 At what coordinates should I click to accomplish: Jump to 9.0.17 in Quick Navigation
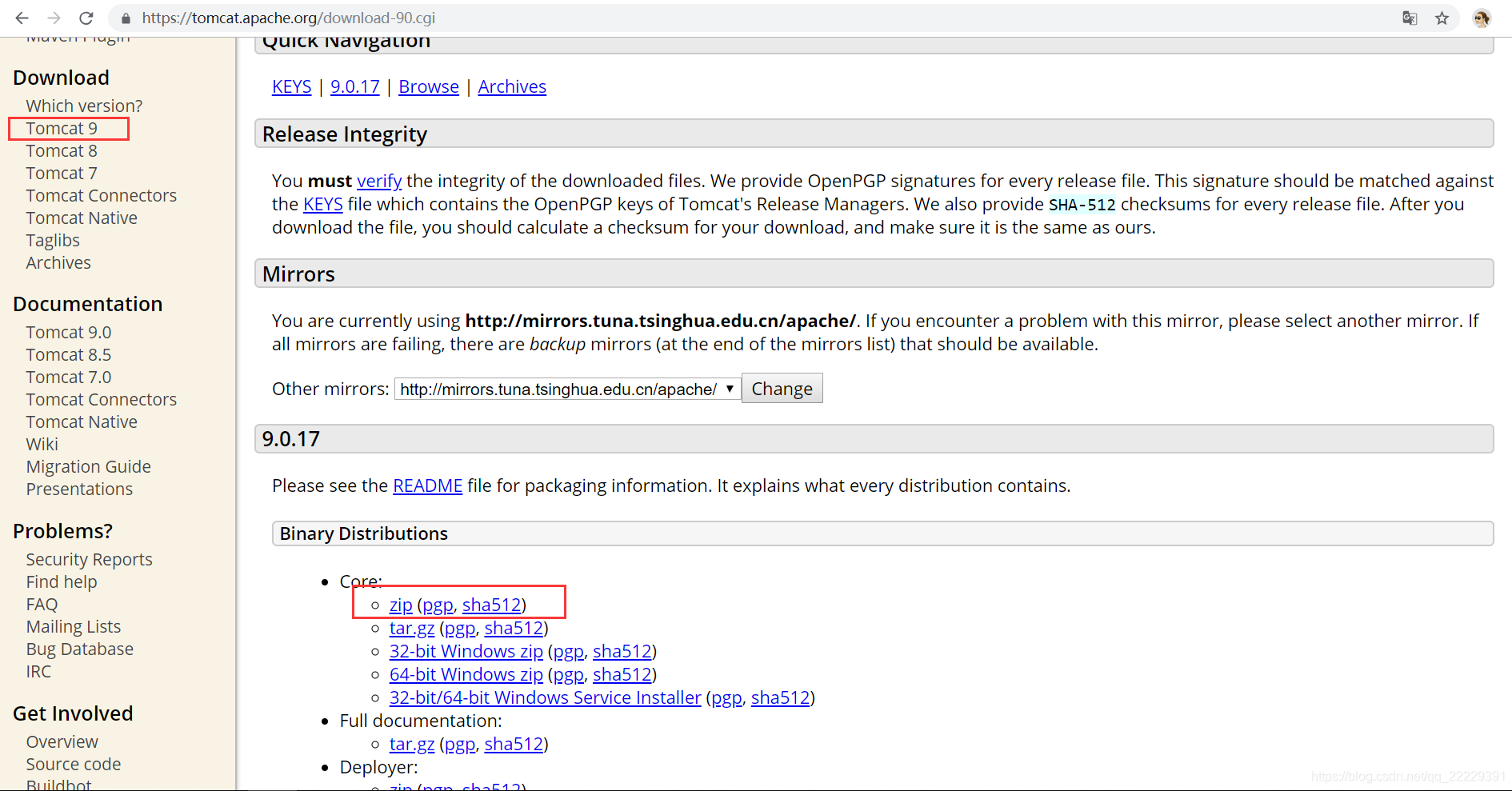(x=355, y=86)
